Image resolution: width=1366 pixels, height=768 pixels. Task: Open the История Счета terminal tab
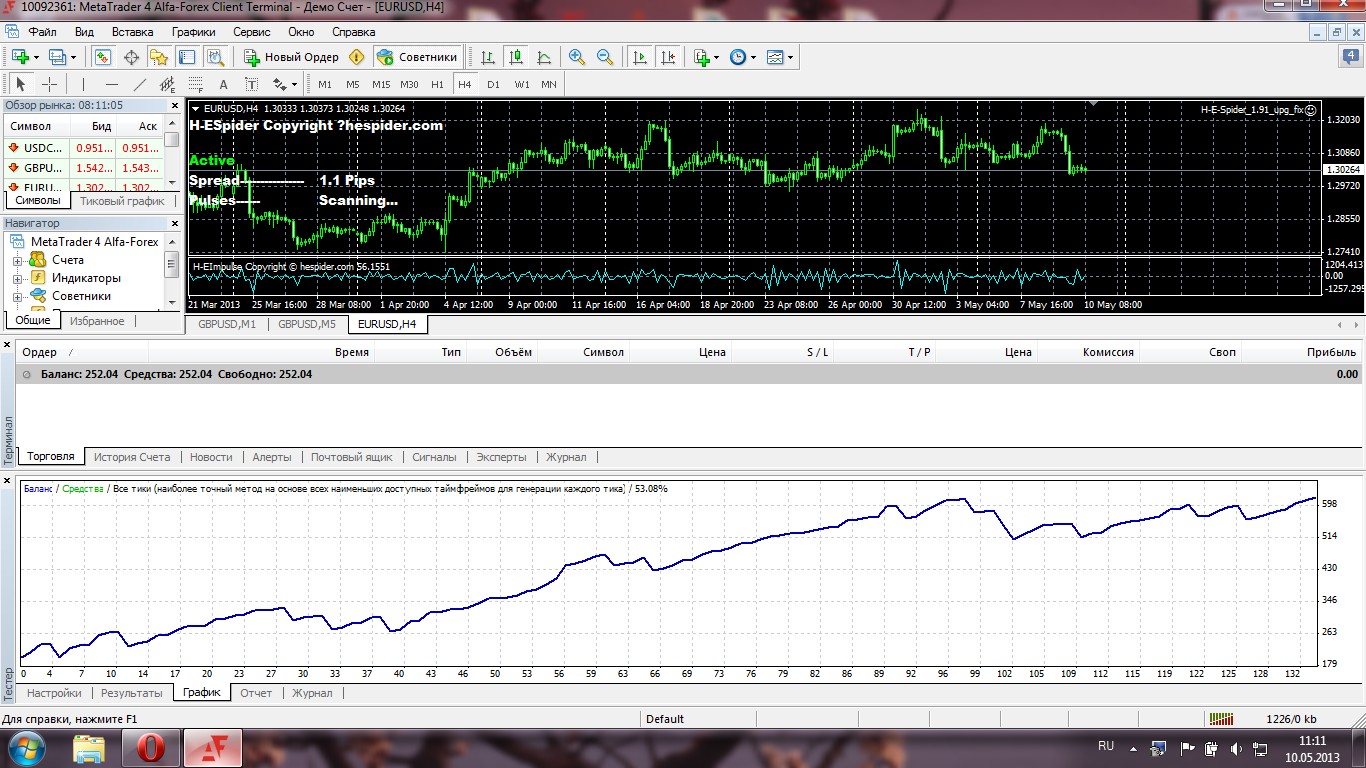pos(132,457)
